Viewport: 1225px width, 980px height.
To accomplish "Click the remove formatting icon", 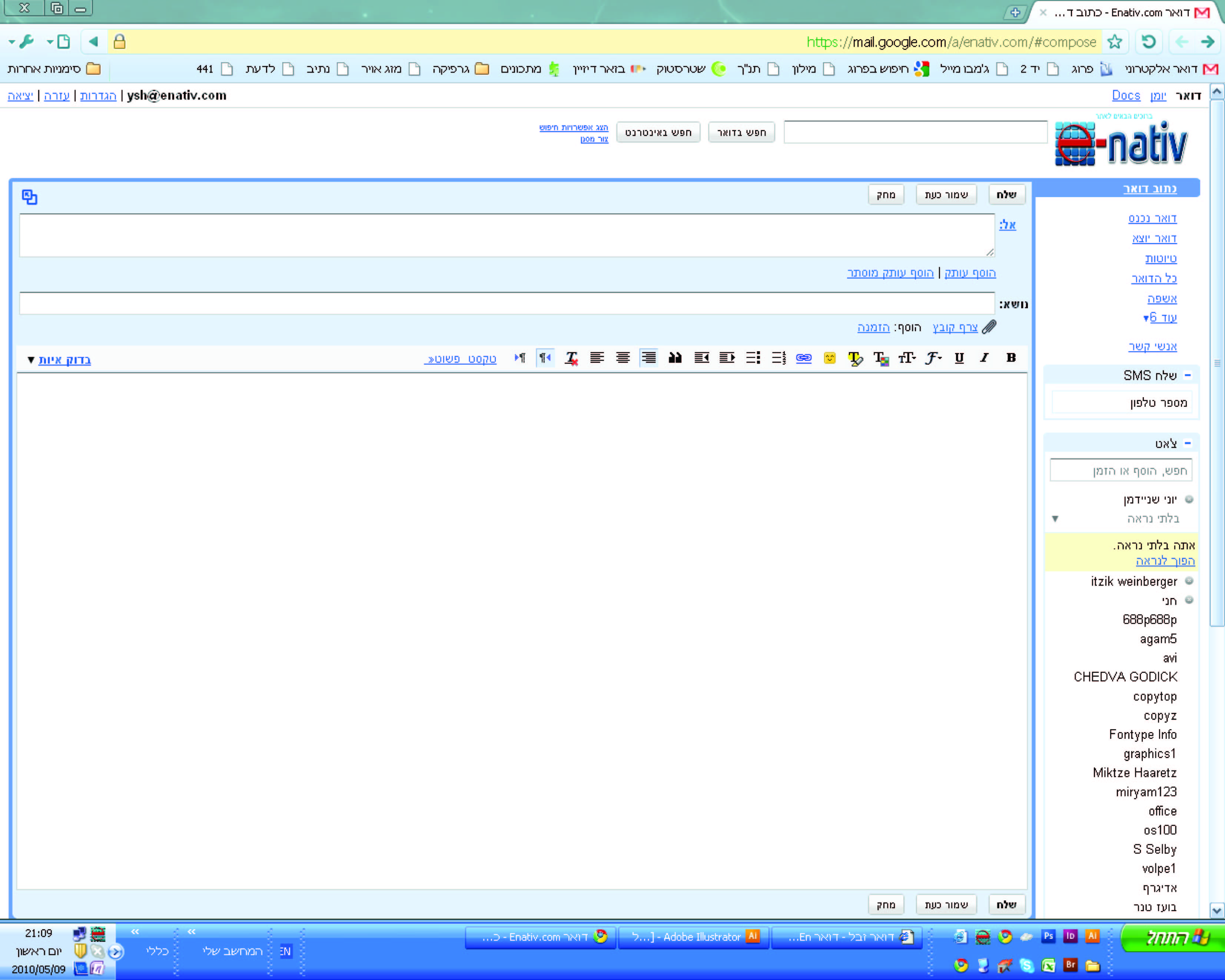I will [x=571, y=358].
